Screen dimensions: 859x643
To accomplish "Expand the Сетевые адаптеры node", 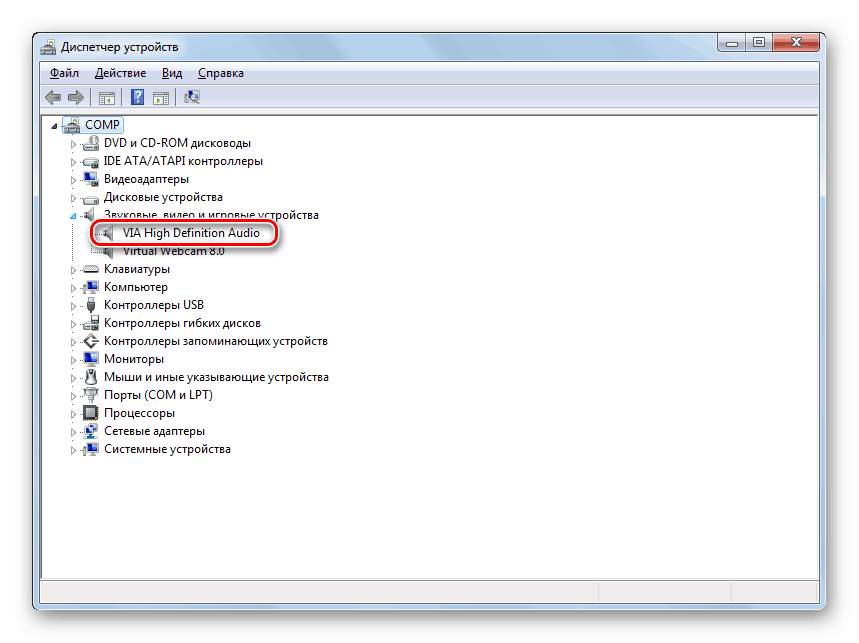I will [x=73, y=432].
